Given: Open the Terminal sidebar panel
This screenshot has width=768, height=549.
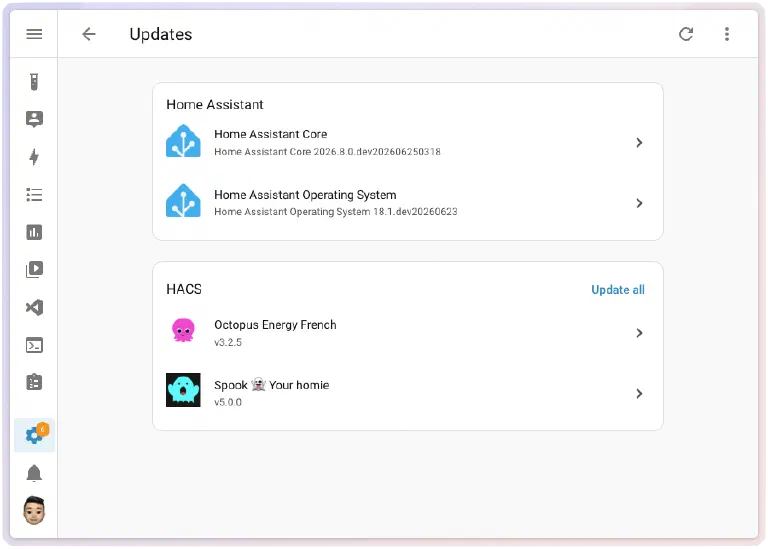Looking at the screenshot, I should [34, 345].
